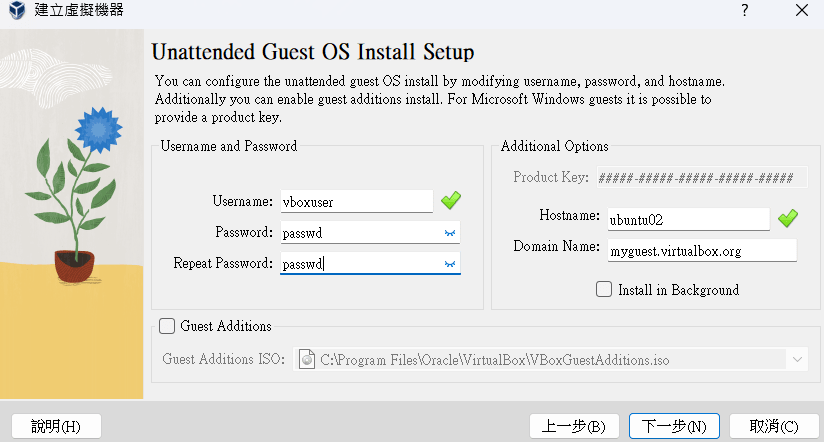Show password with the Password eye icon

[x=450, y=232]
